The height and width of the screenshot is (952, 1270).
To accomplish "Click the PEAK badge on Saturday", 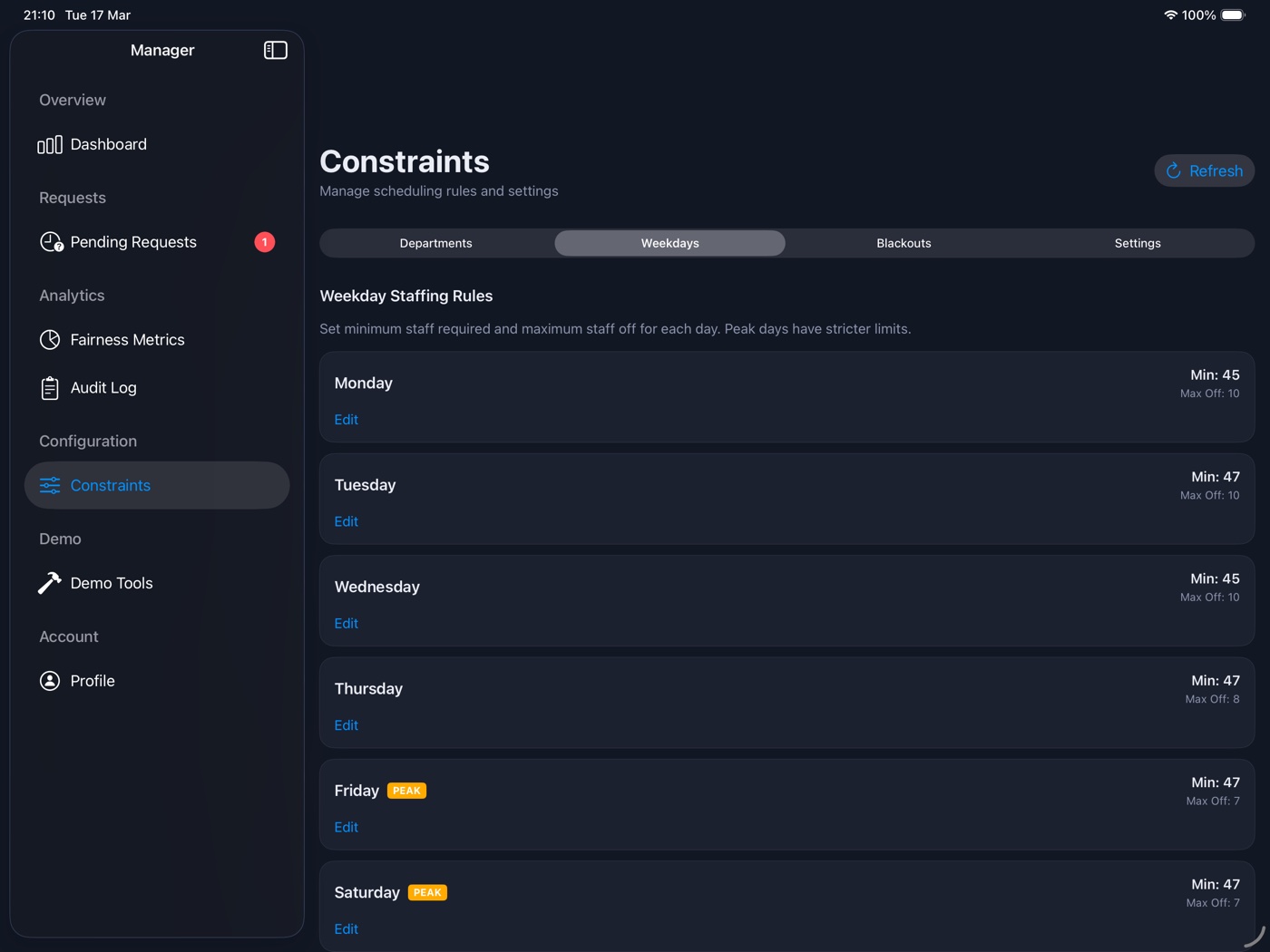I will point(427,892).
